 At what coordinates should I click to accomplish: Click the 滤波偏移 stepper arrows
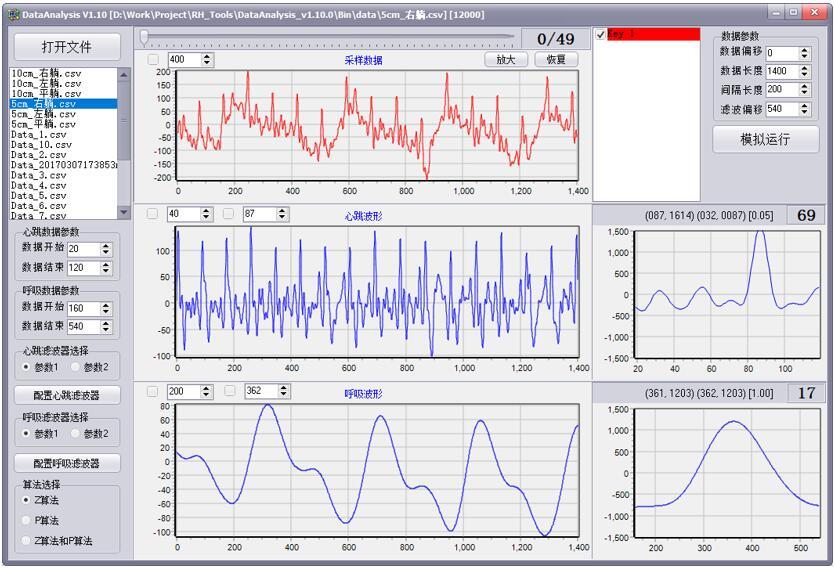804,109
